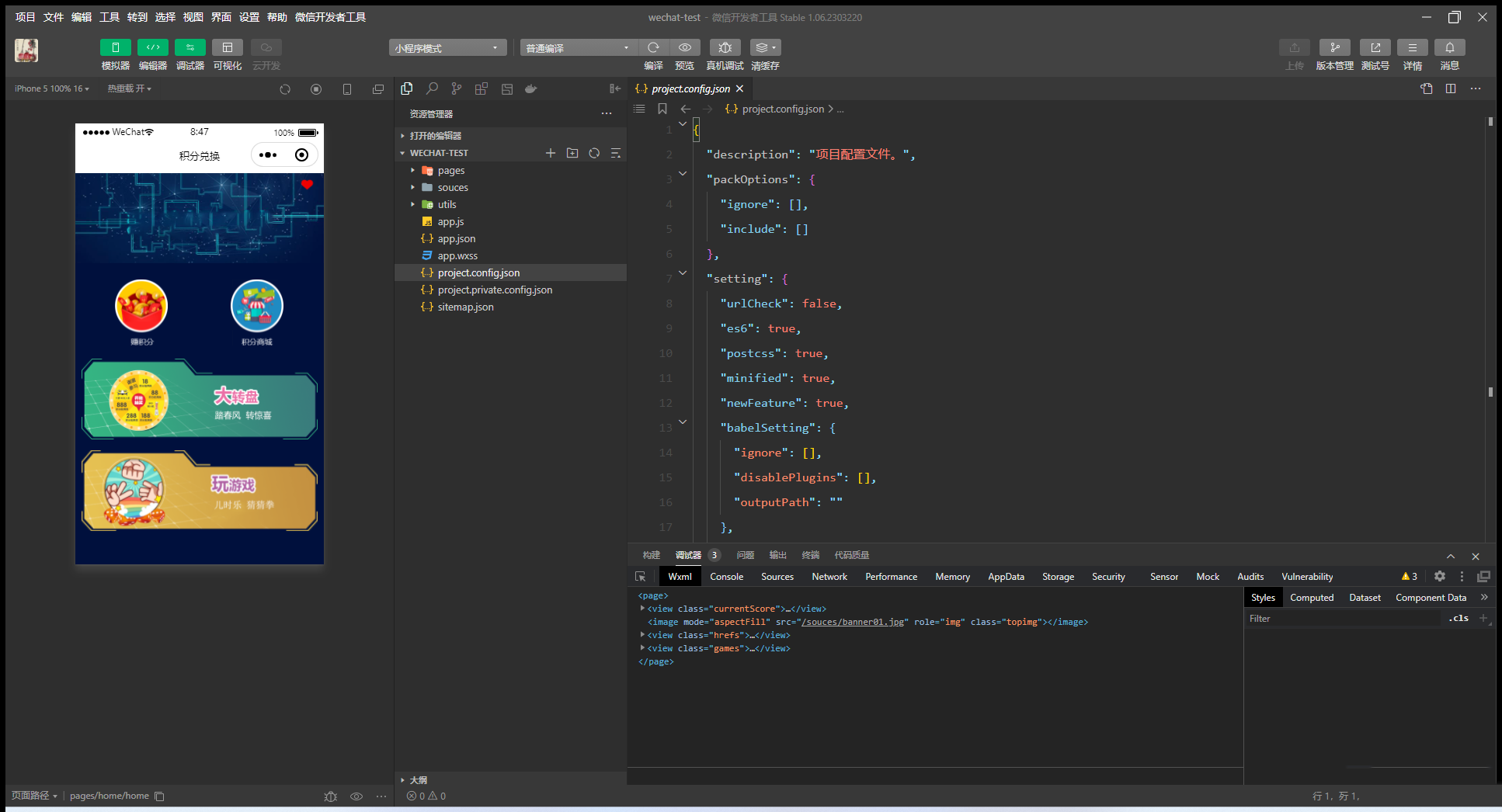Screen dimensions: 1502x812
Task: Toggle the 模拟器 simulator panel button
Action: (116, 47)
